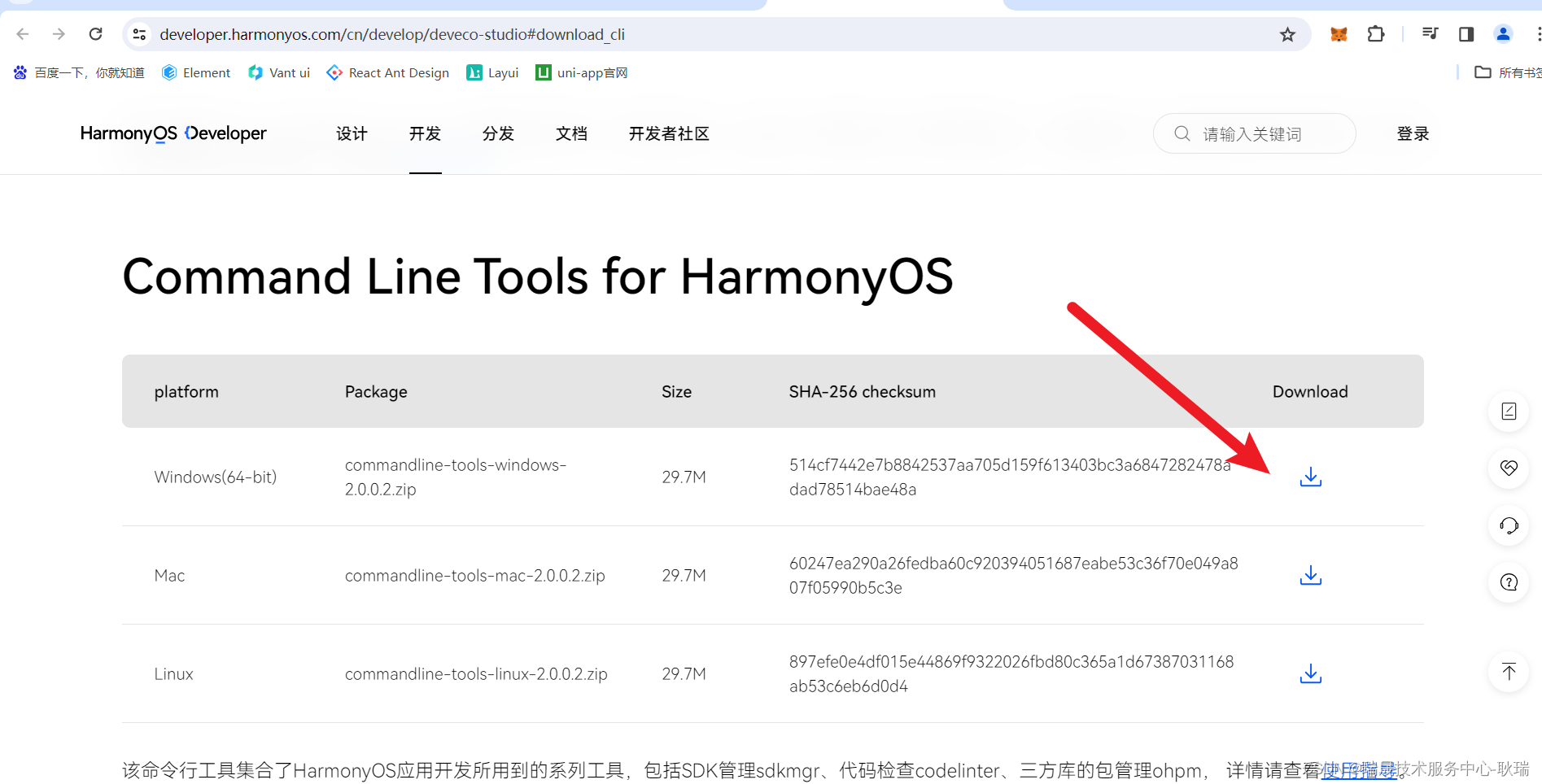Open the media control icon in toolbar

point(1430,34)
